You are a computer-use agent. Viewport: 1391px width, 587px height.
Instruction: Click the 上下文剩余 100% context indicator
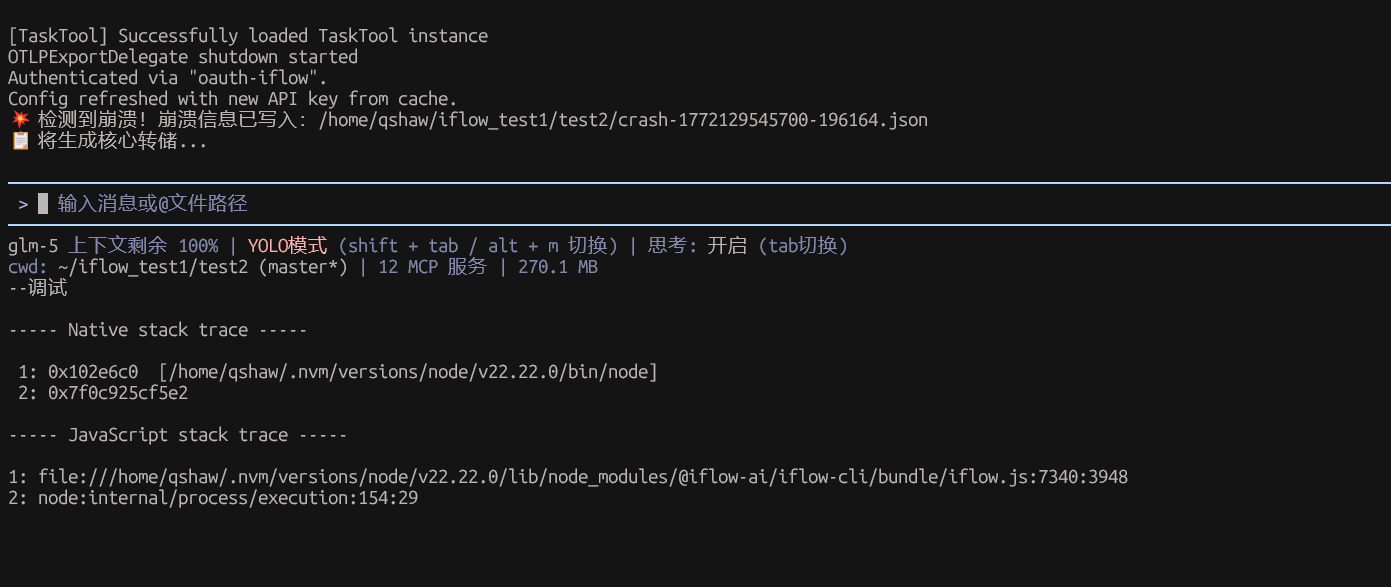[x=143, y=246]
